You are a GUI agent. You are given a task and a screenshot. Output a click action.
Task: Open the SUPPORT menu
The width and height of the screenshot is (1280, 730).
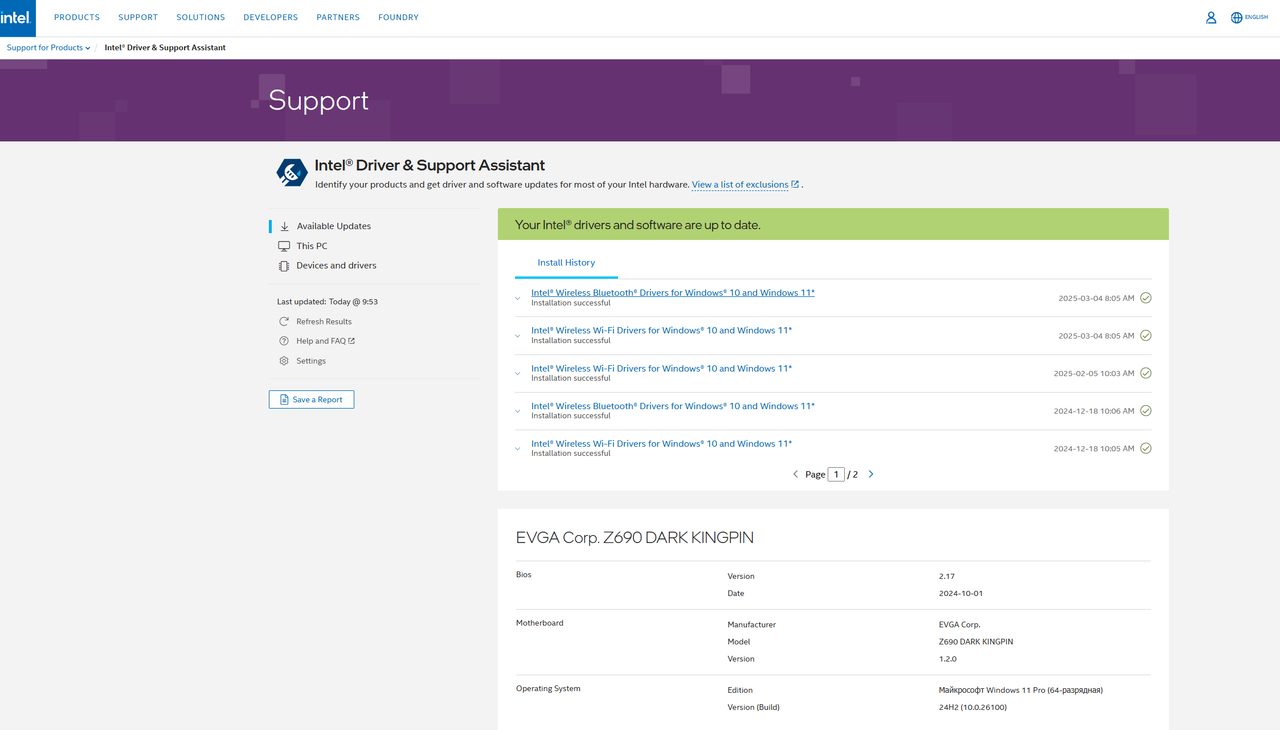click(138, 17)
